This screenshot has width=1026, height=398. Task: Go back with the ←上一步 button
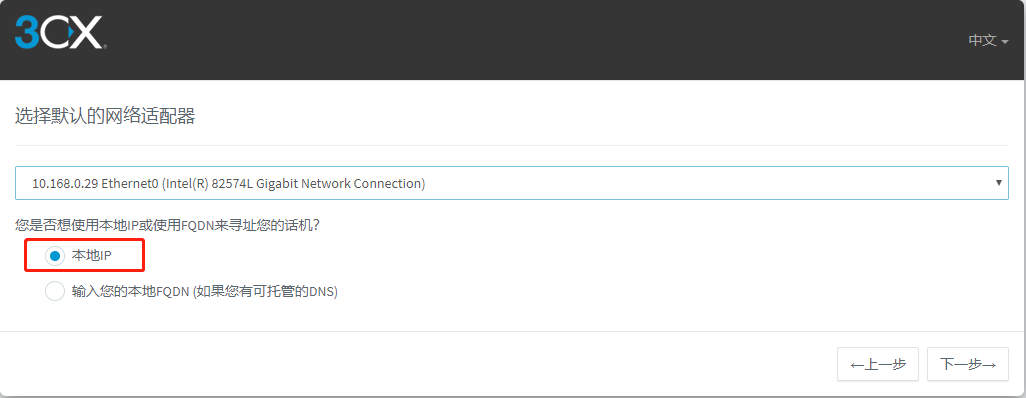tap(878, 364)
